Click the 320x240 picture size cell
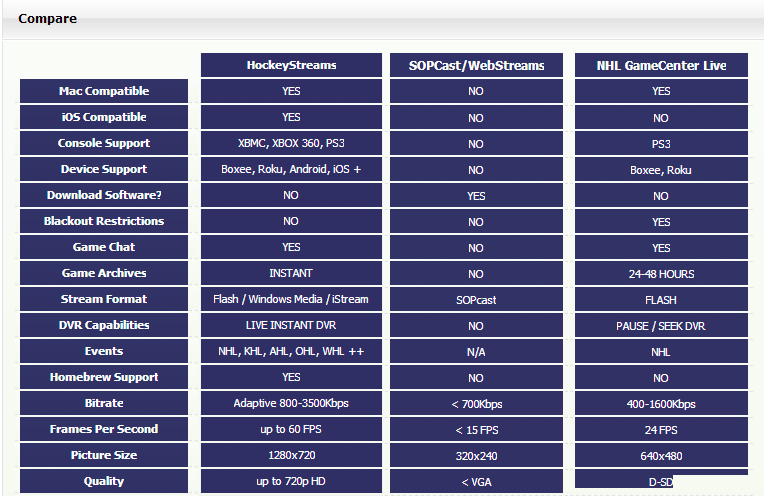Image resolution: width=764 pixels, height=496 pixels. (x=476, y=456)
